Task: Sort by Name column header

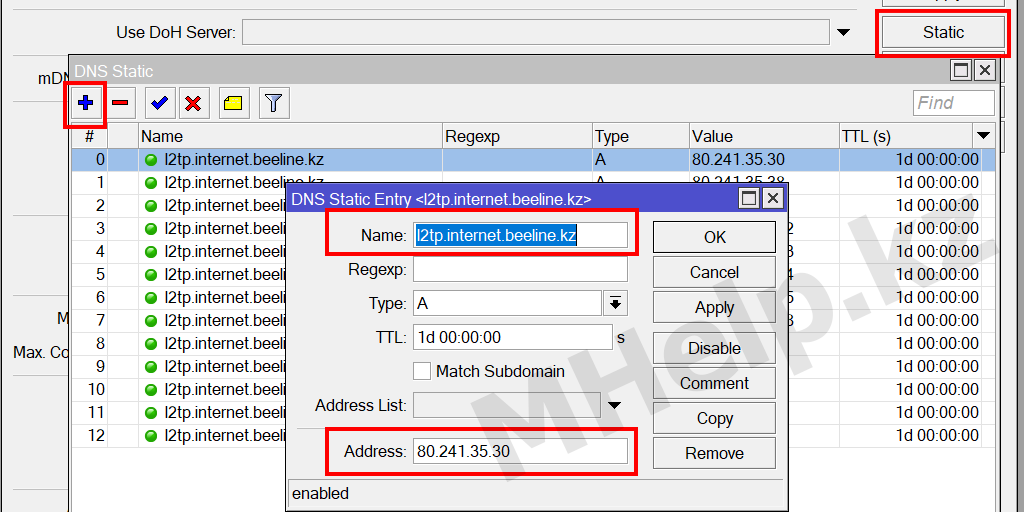Action: tap(290, 136)
